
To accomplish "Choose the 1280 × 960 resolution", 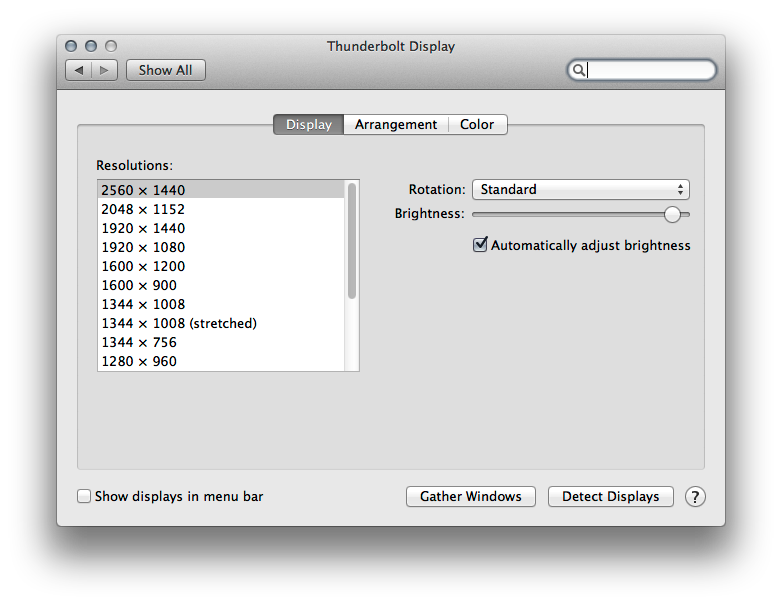I will [221, 361].
